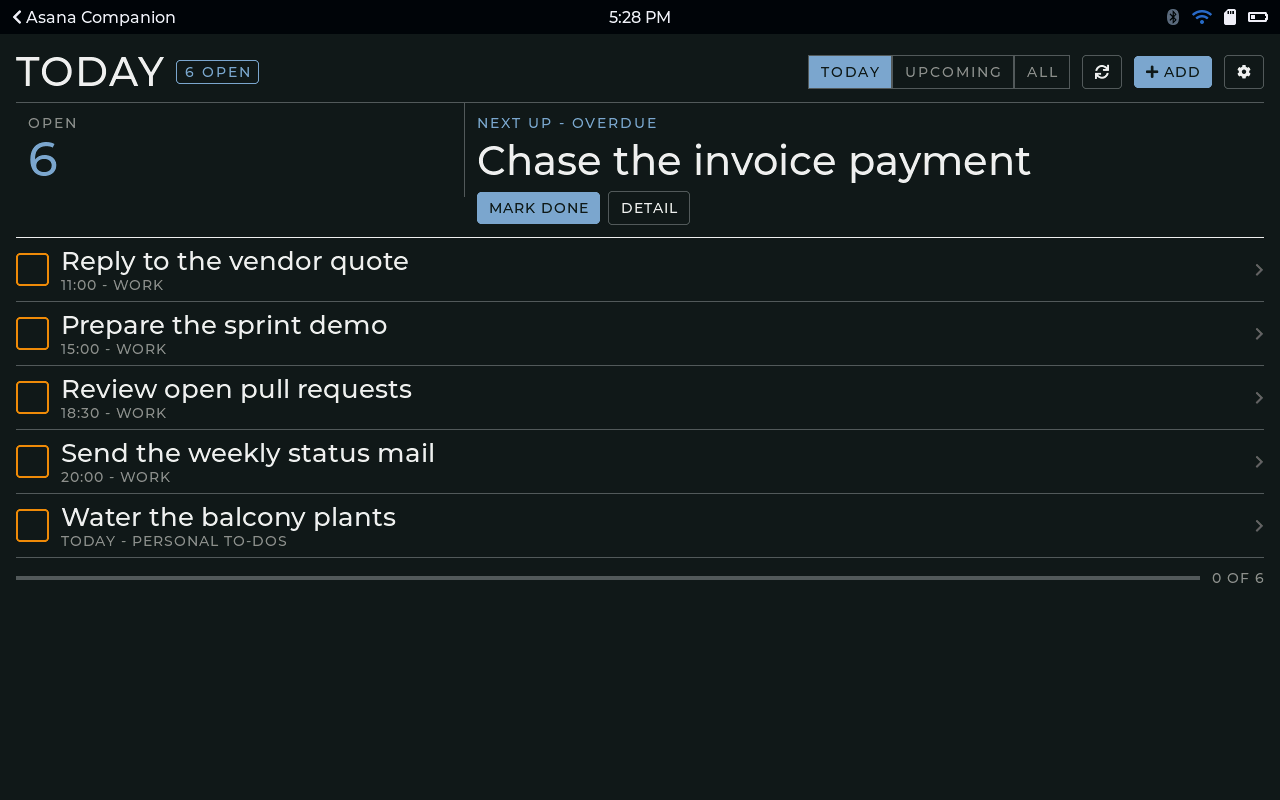
Task: Click the task completion progress bar
Action: pyautogui.click(x=608, y=578)
